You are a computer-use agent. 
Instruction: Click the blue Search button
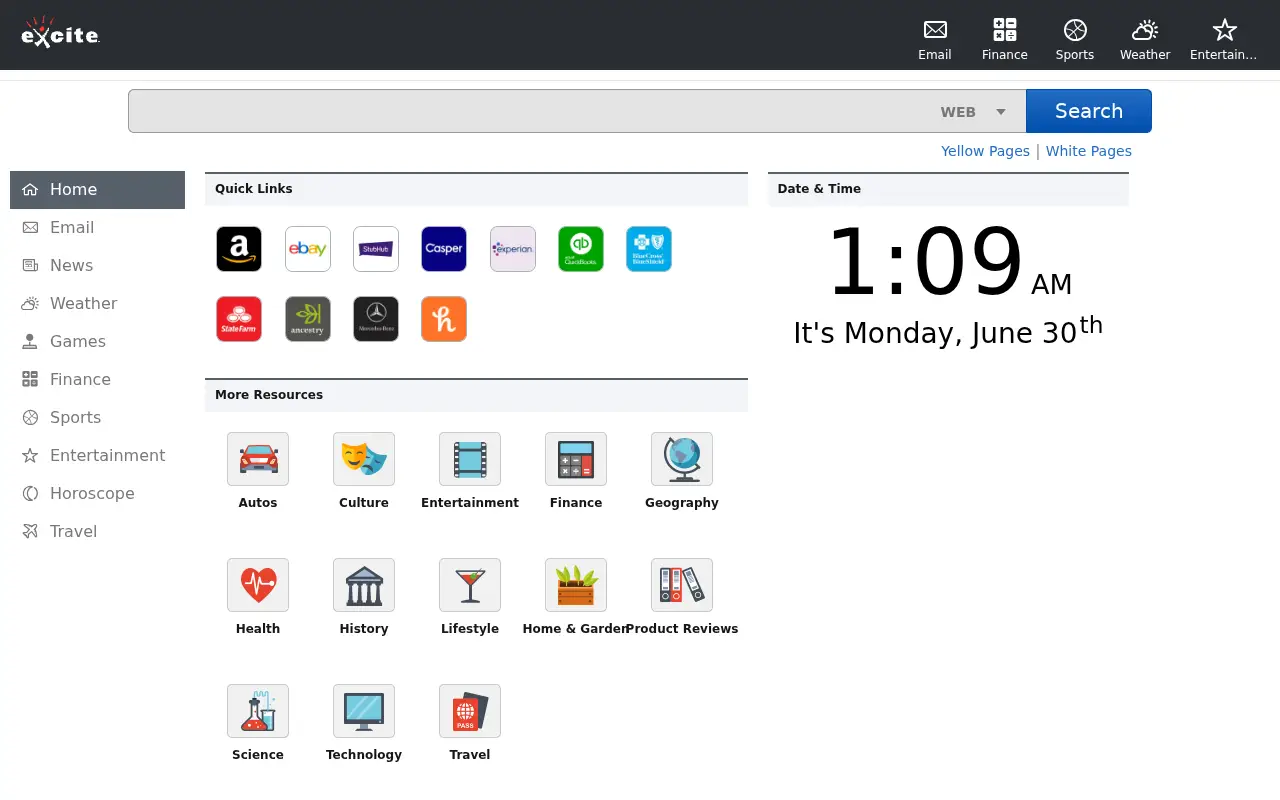coord(1089,111)
